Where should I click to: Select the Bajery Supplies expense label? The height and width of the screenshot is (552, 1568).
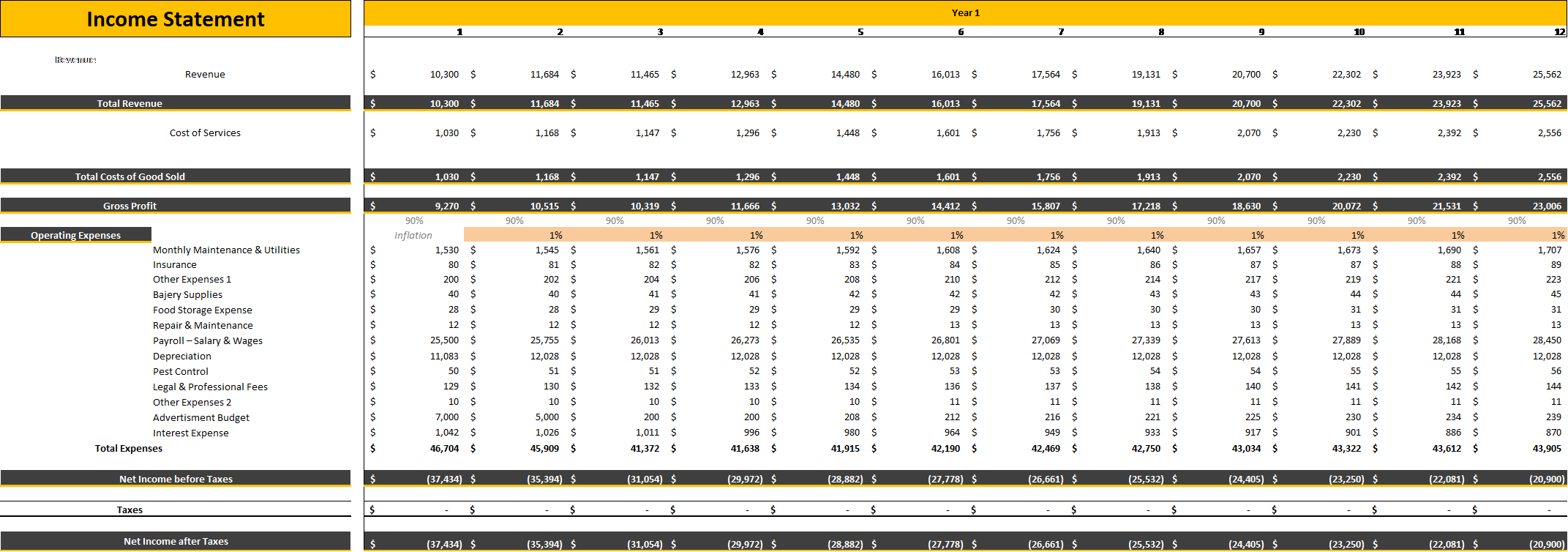[x=187, y=294]
